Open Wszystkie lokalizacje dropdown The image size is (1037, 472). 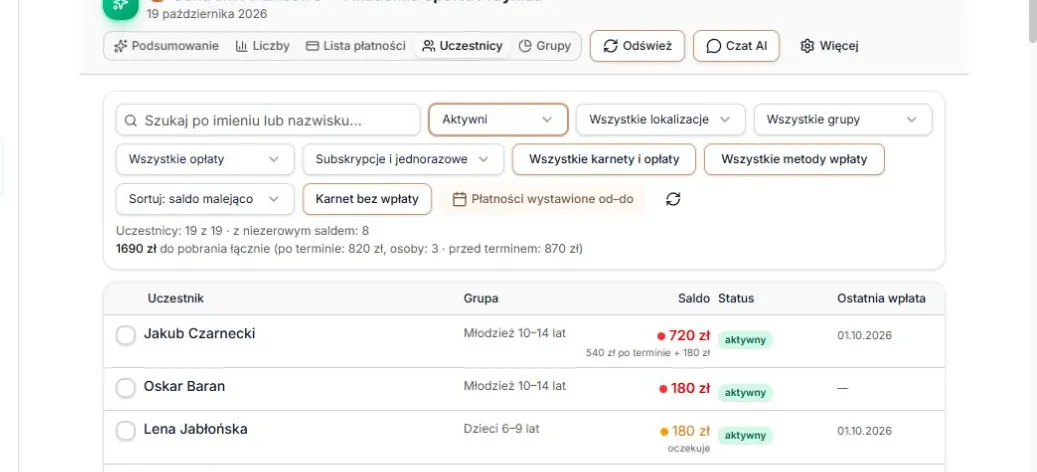[661, 120]
